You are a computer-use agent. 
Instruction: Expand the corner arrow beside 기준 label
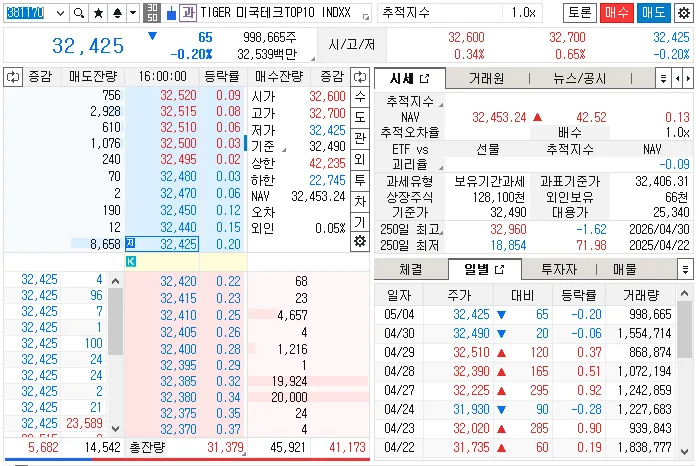tap(284, 150)
